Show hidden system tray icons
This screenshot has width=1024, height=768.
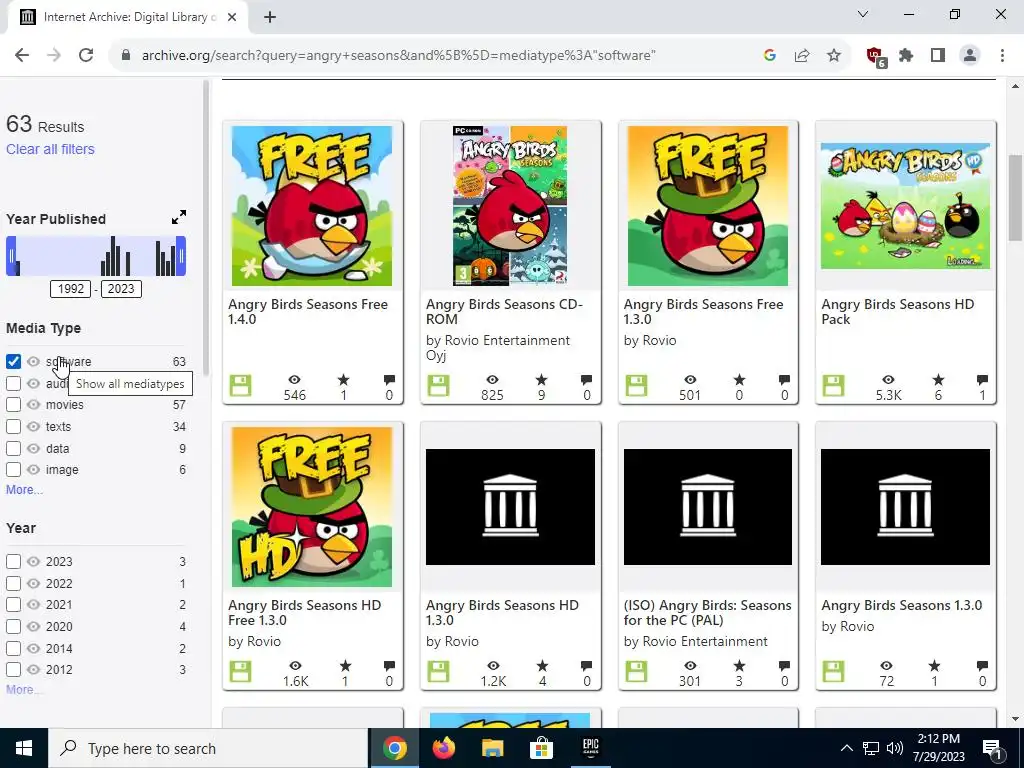point(846,748)
